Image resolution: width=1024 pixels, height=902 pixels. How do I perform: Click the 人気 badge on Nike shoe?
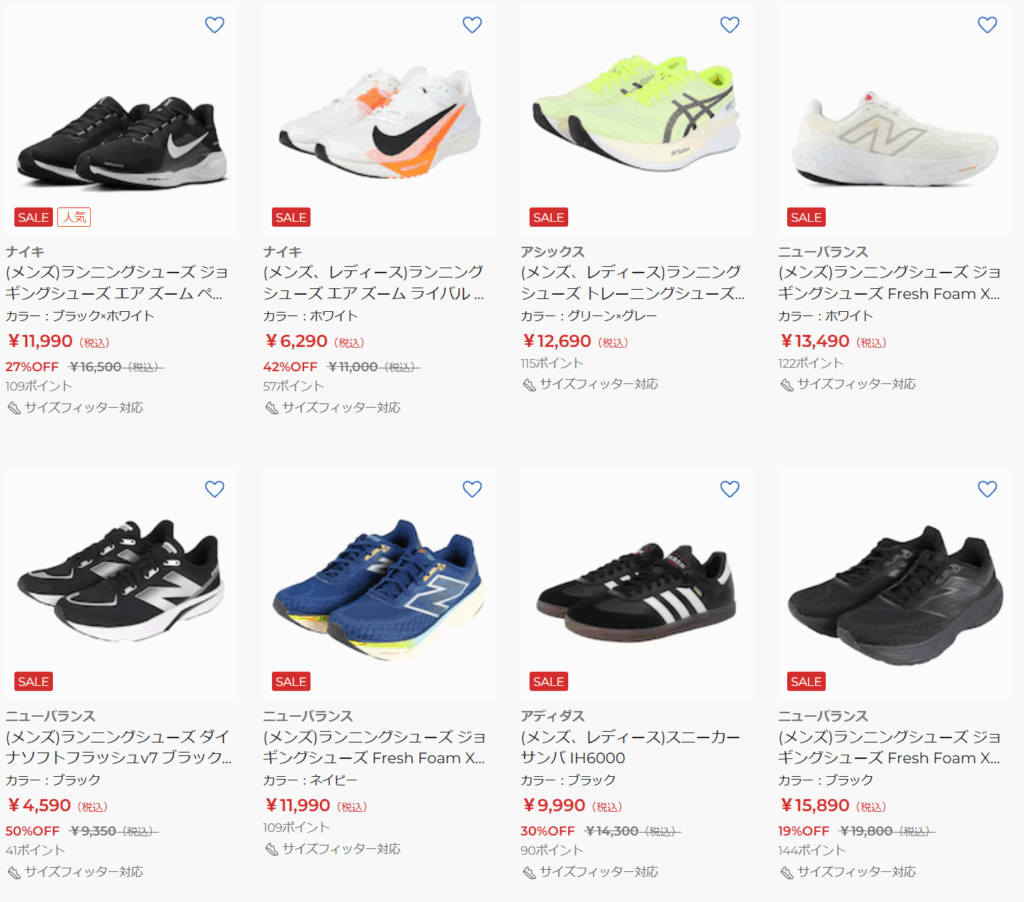pyautogui.click(x=74, y=217)
